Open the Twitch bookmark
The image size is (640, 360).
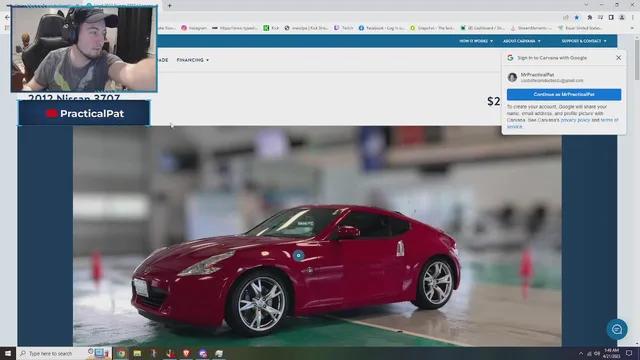(x=344, y=28)
